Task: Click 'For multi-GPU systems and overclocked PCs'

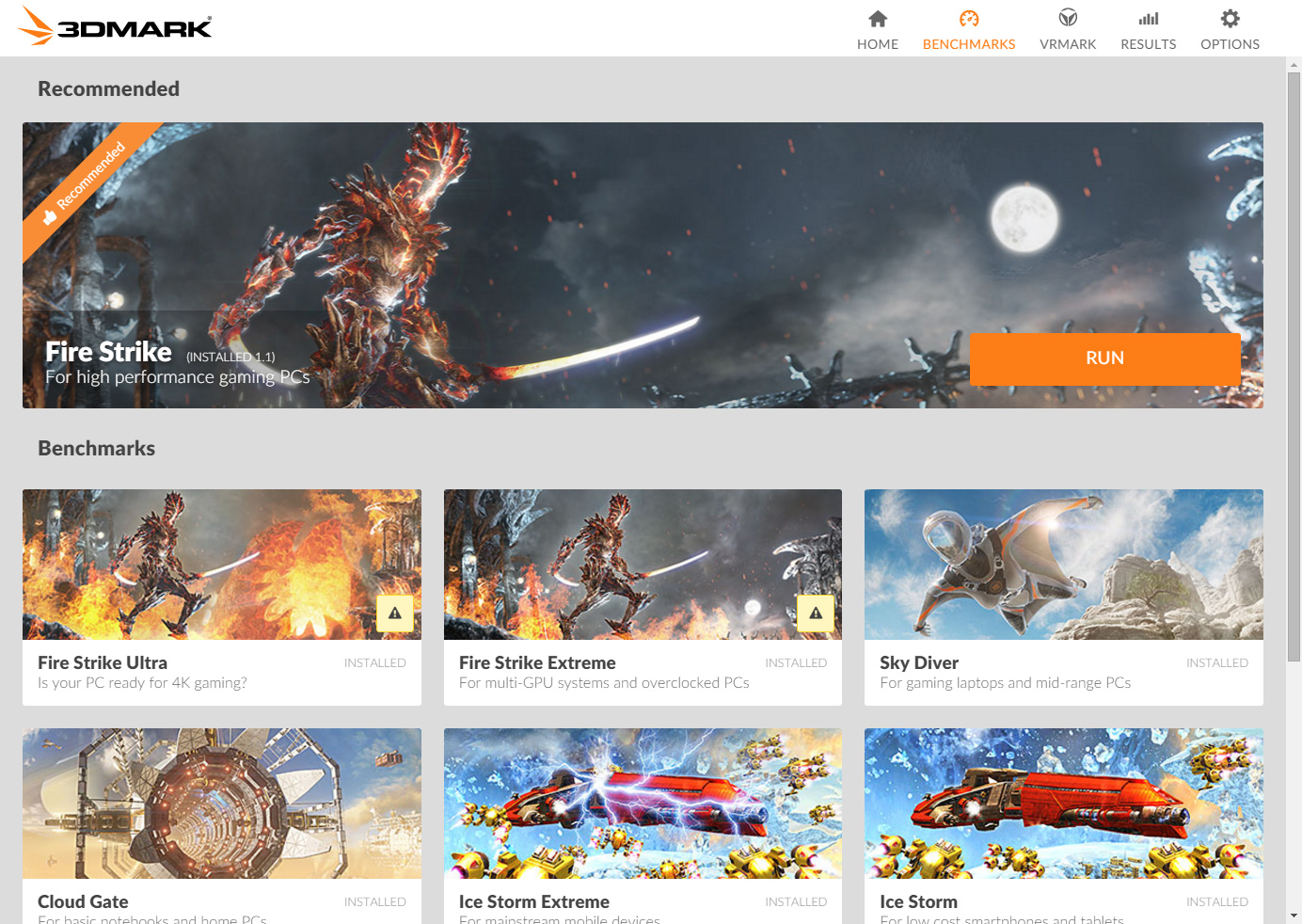Action: (604, 683)
